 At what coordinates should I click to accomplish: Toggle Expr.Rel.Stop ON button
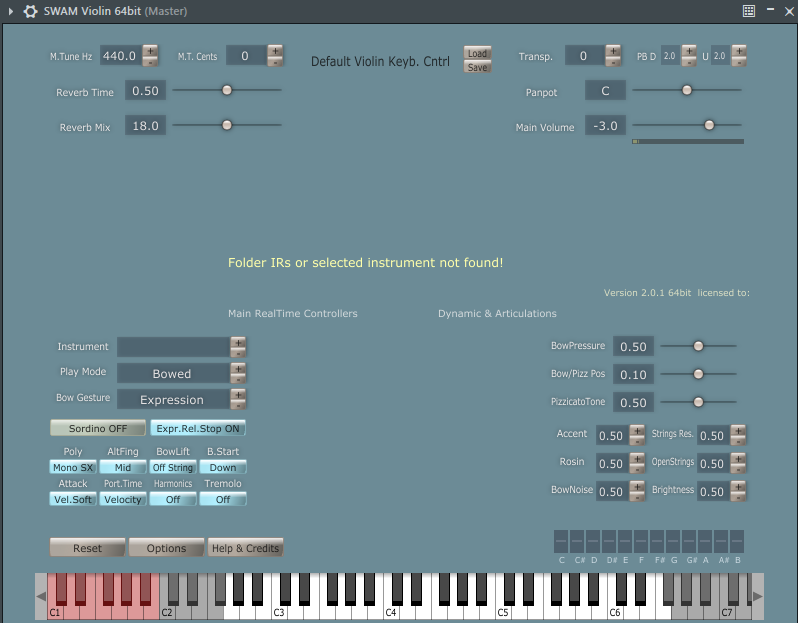pyautogui.click(x=198, y=428)
